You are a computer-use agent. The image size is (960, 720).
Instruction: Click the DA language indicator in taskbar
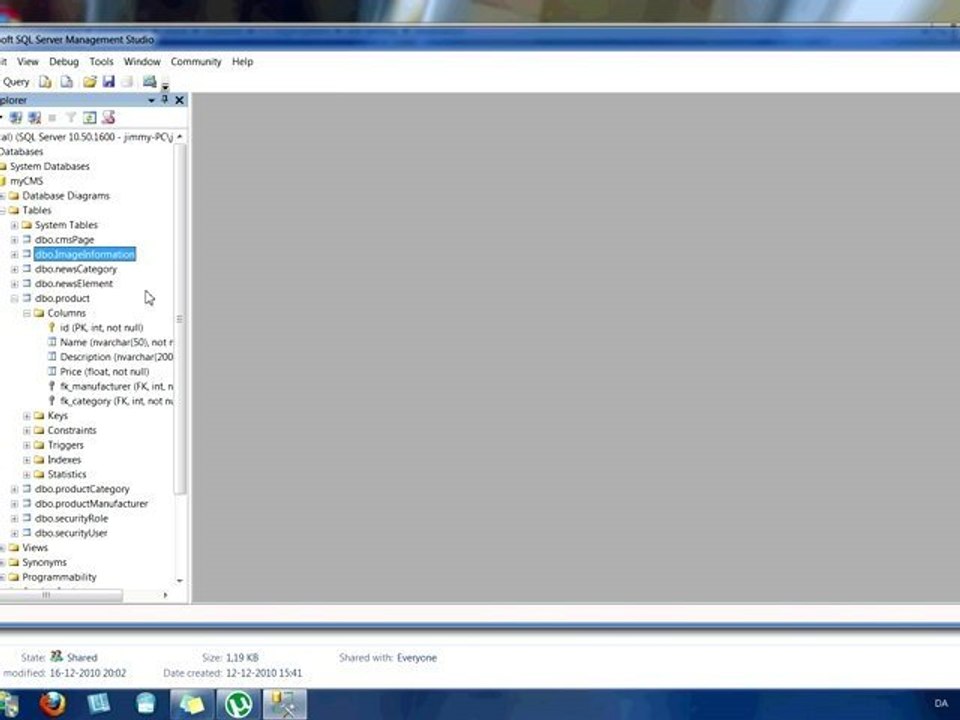[x=941, y=703]
